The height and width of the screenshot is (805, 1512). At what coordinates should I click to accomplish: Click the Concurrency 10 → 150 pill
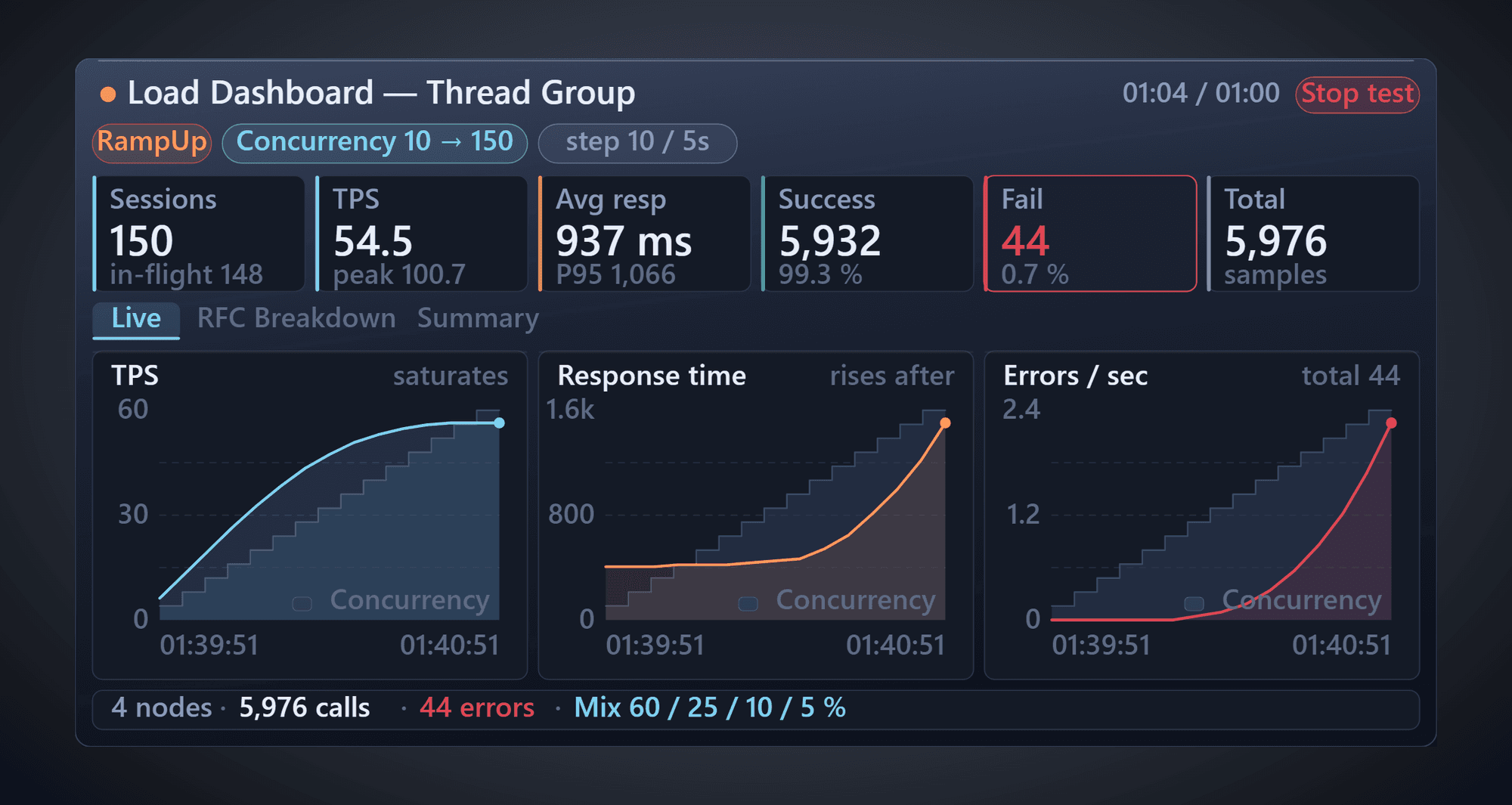click(375, 143)
